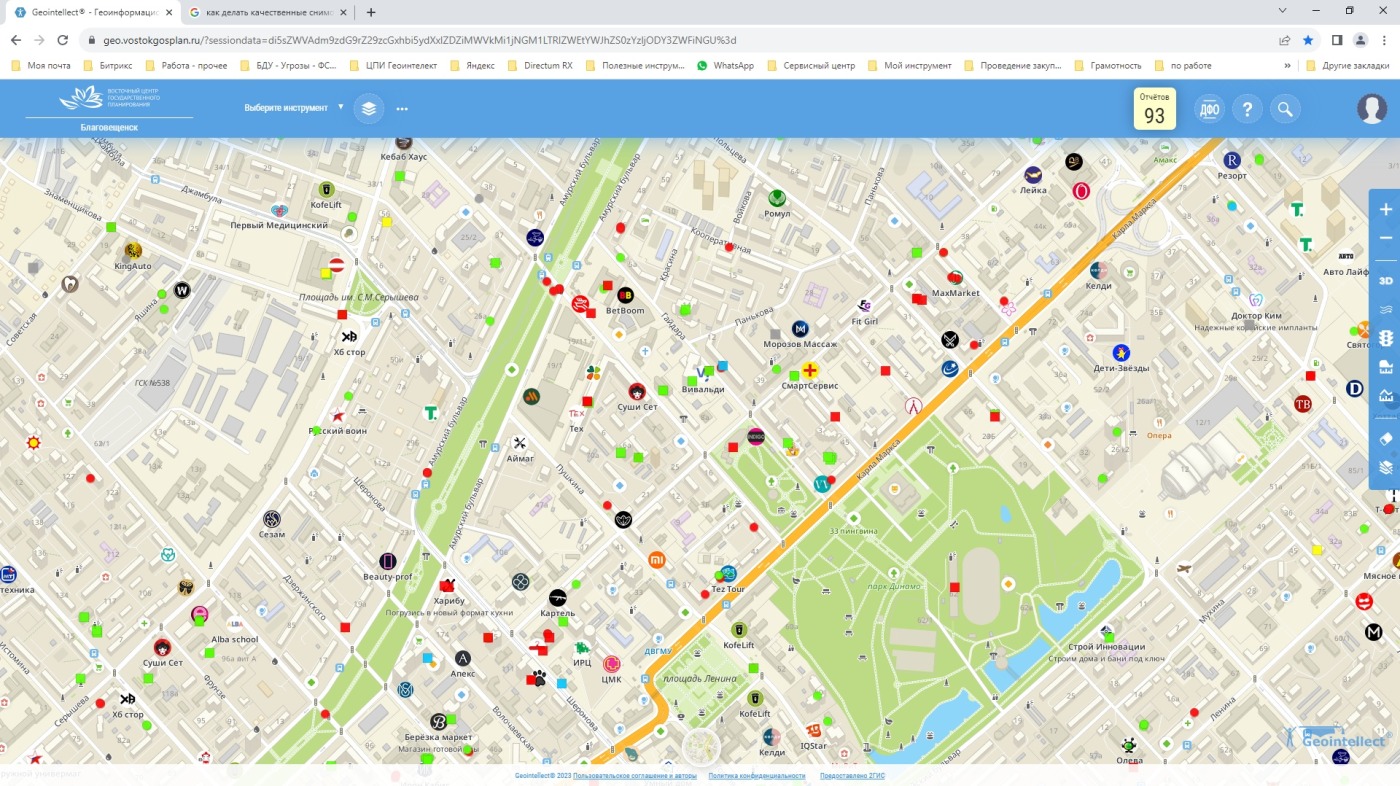Select the Geointellect browser tab
This screenshot has height=786, width=1400.
pos(92,12)
